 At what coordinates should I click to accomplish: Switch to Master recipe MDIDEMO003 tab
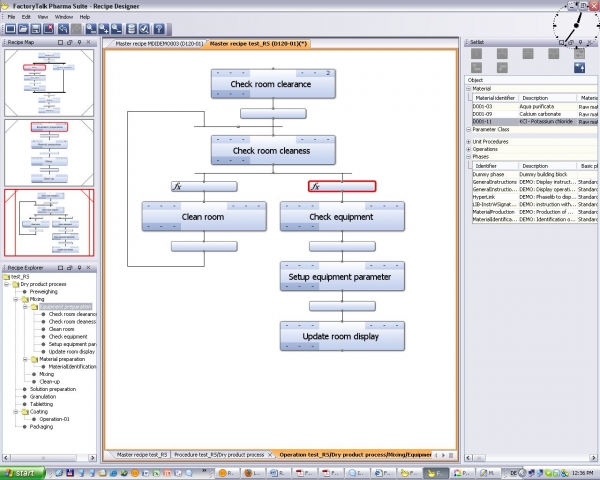(x=158, y=44)
